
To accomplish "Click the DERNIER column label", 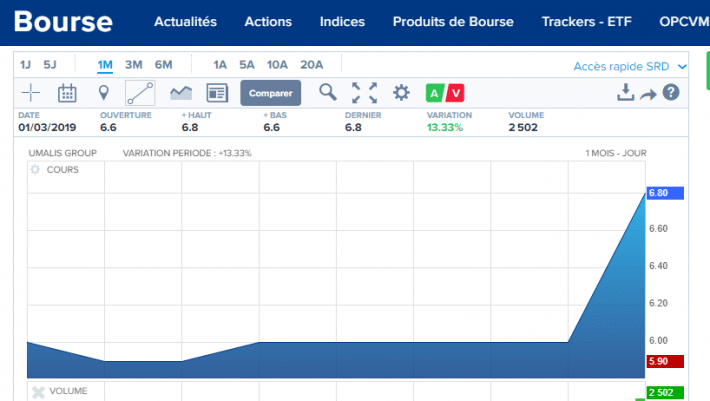I will tap(363, 115).
